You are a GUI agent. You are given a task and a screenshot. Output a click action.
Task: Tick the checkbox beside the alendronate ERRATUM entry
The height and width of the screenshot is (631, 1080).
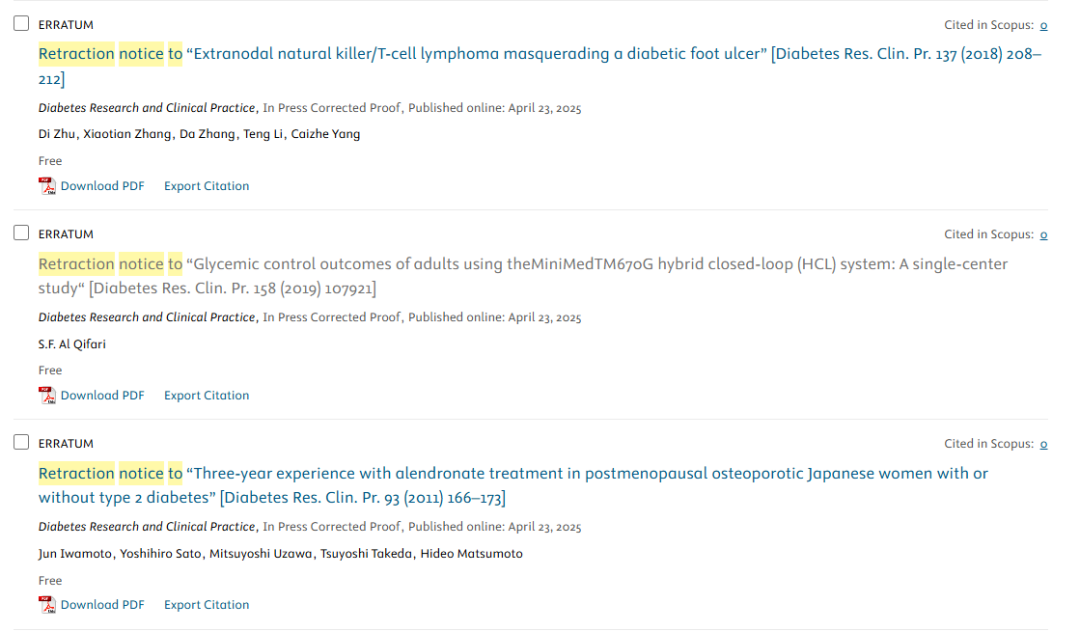coord(21,442)
